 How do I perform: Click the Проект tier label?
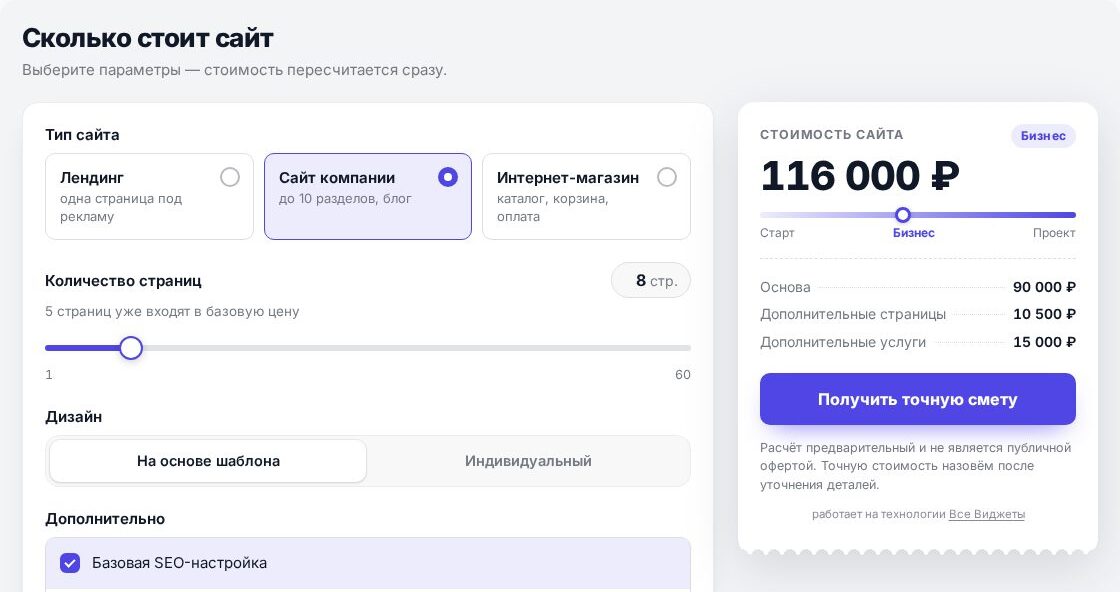click(x=1054, y=233)
